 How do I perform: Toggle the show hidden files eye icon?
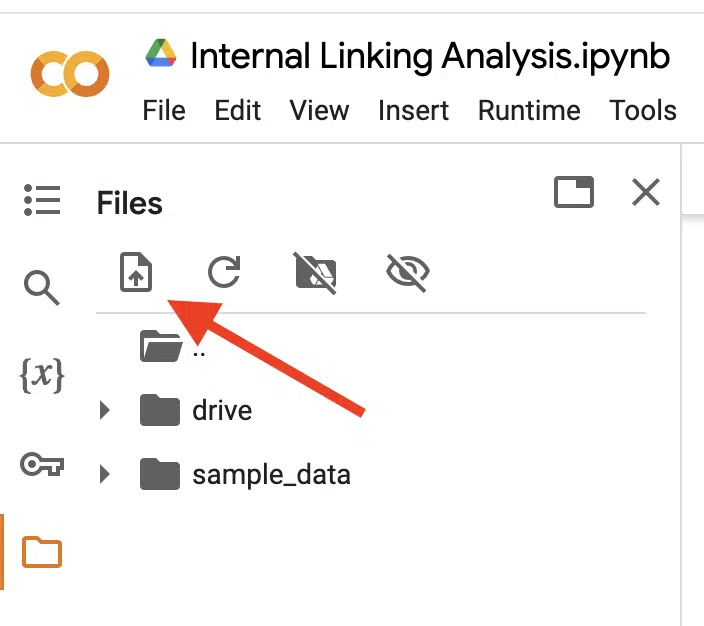408,272
